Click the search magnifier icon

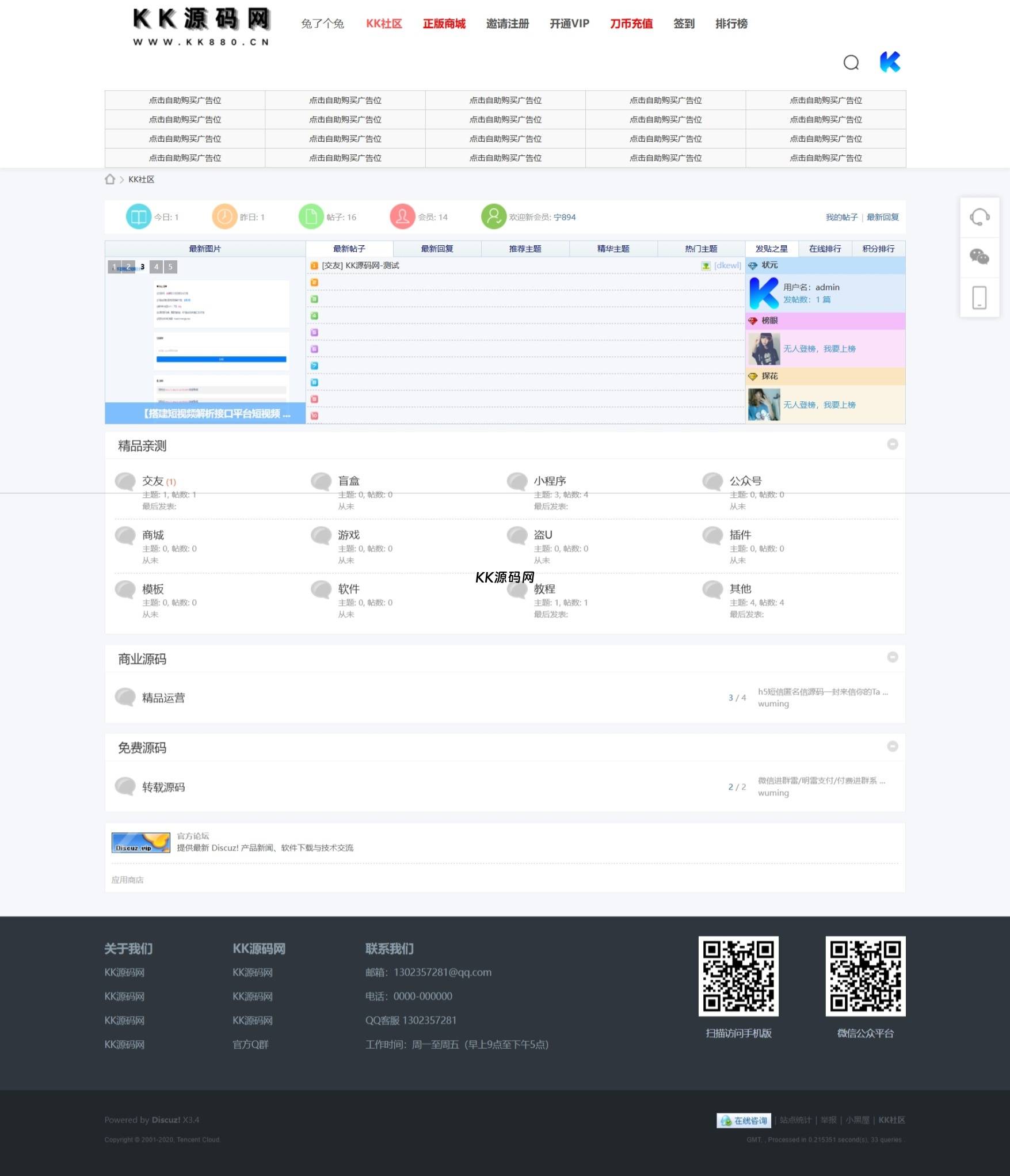(851, 62)
